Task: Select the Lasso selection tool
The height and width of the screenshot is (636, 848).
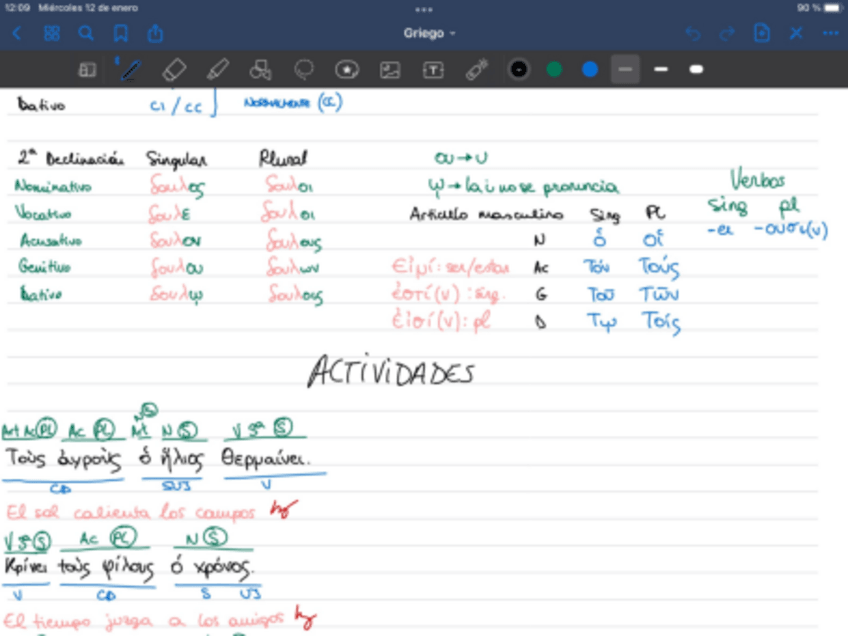Action: (x=303, y=70)
